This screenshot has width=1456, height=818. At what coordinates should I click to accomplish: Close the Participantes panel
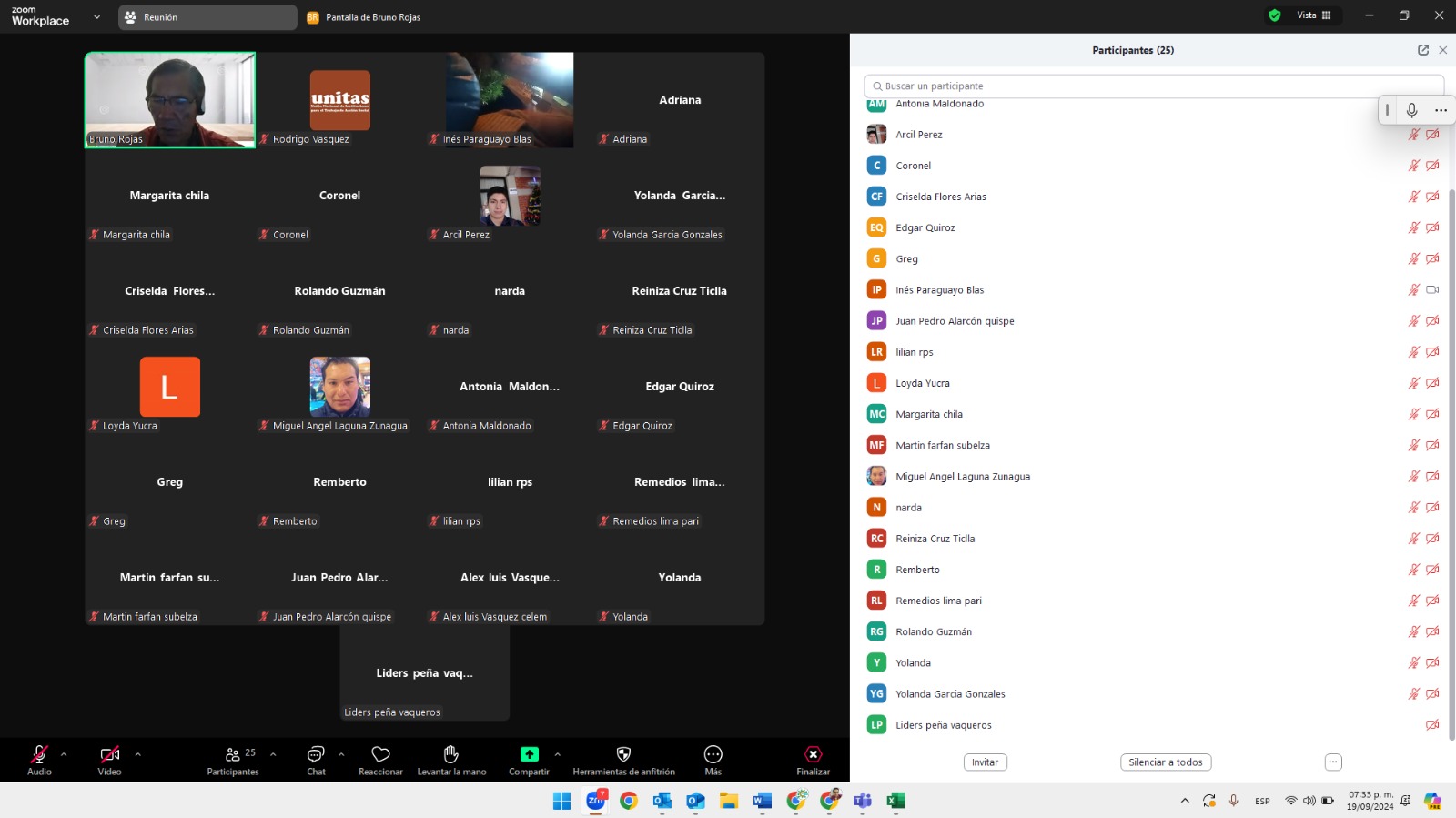point(1442,50)
